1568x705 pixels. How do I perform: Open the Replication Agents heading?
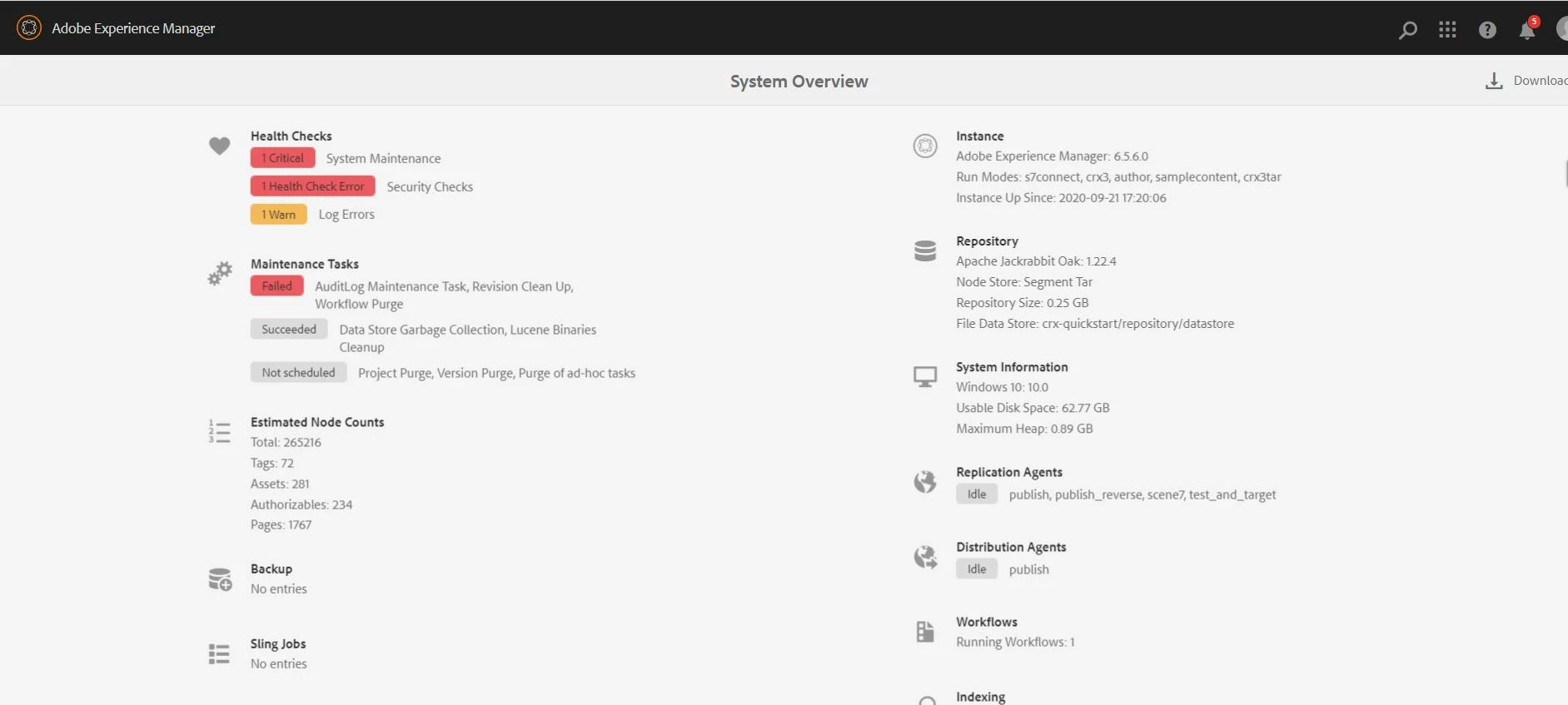[1009, 472]
